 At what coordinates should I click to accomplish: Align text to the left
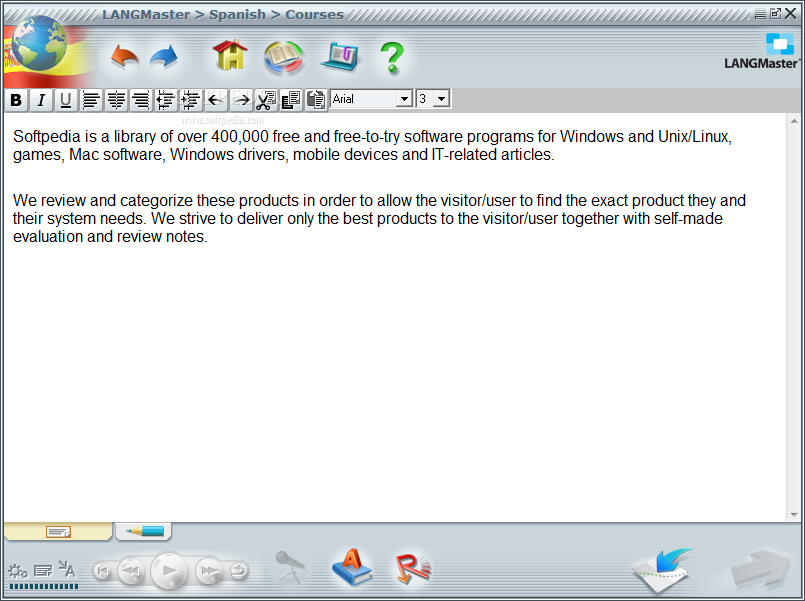pos(91,100)
